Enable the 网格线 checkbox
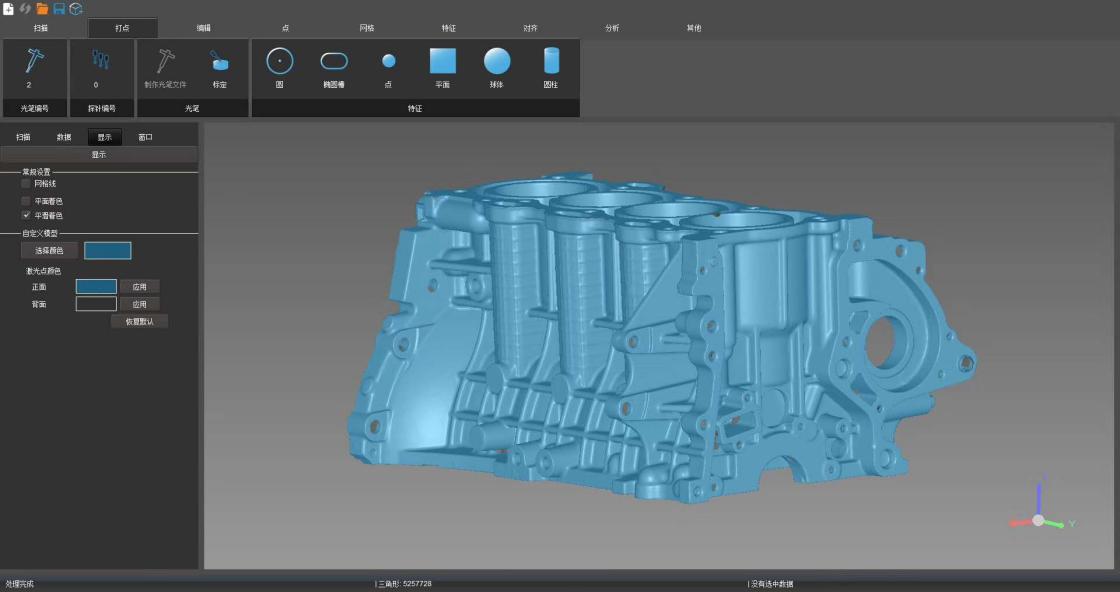The image size is (1120, 592). pos(26,184)
